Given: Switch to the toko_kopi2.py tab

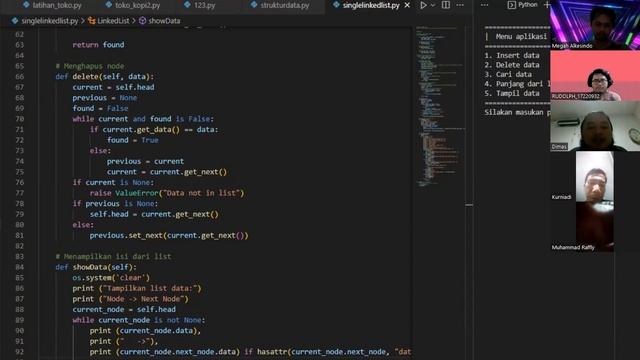Looking at the screenshot, I should (x=138, y=5).
